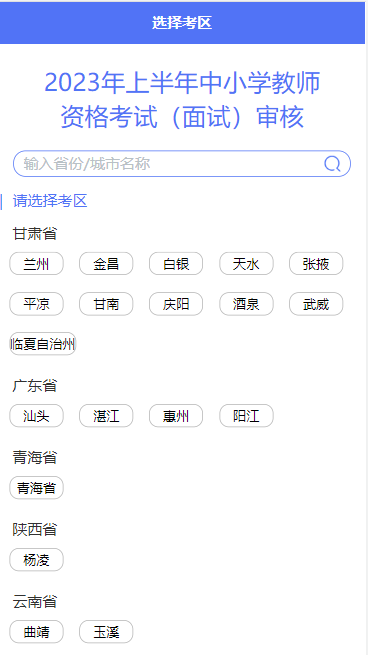This screenshot has width=368, height=655.
Task: Pick 武威 under Gansu province
Action: [x=316, y=304]
